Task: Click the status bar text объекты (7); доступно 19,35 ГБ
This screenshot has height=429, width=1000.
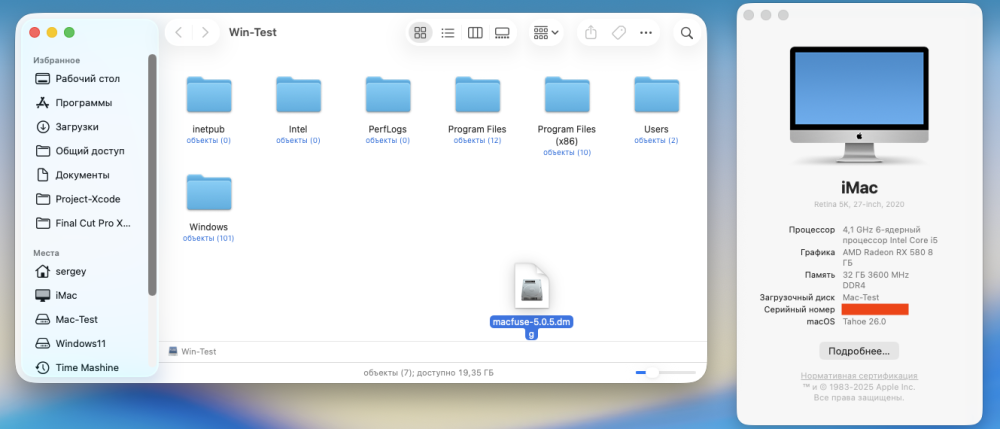Action: point(429,373)
